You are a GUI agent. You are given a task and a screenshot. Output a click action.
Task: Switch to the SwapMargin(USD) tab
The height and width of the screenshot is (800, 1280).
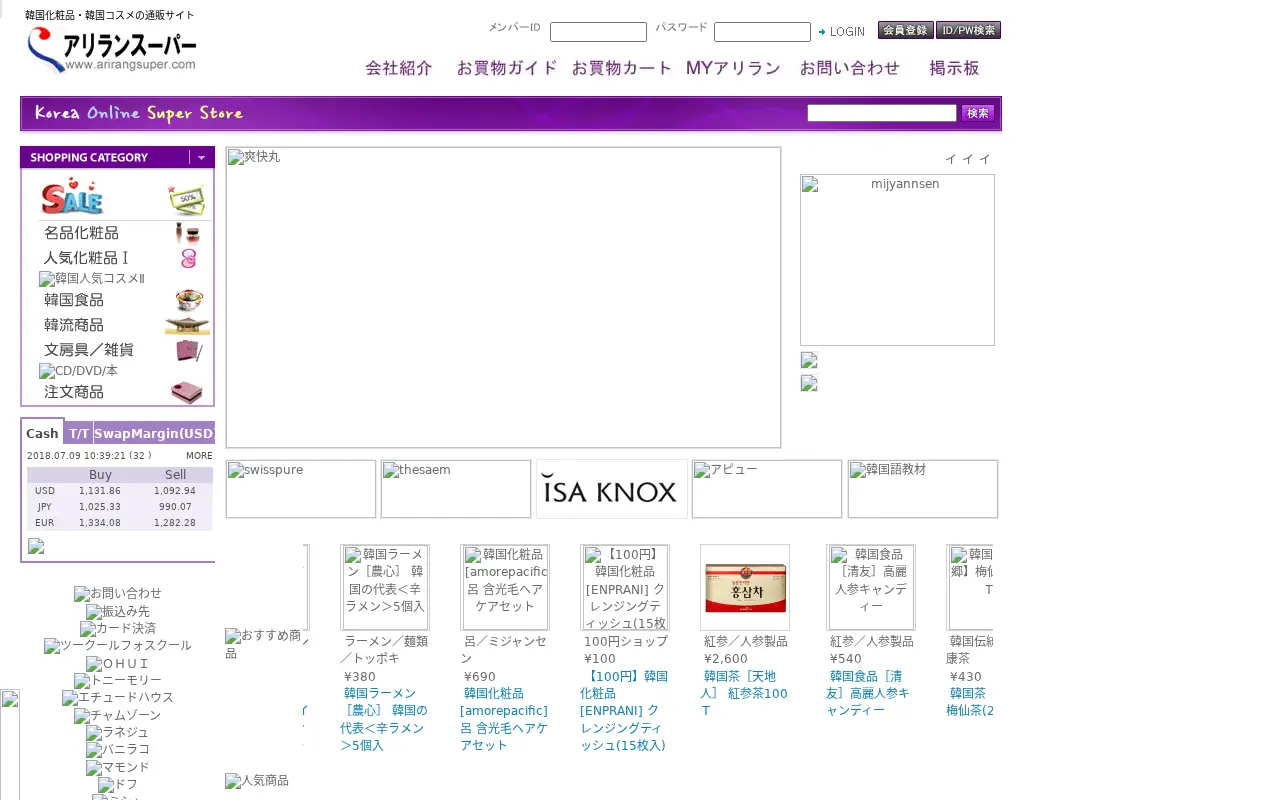pos(154,433)
